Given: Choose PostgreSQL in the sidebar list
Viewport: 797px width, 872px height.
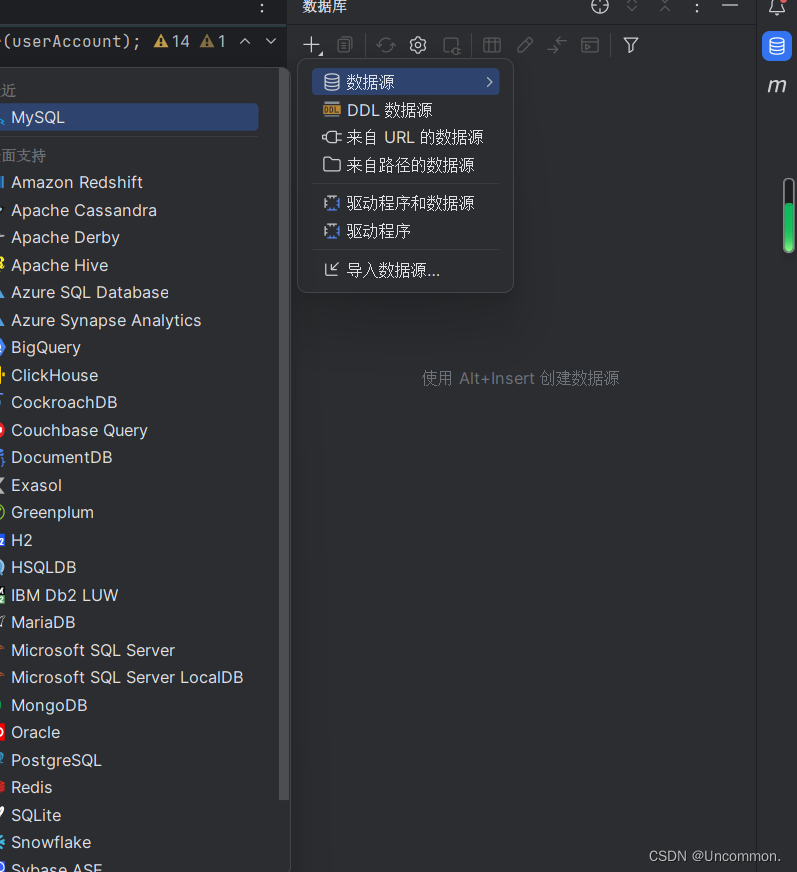Looking at the screenshot, I should coord(56,760).
